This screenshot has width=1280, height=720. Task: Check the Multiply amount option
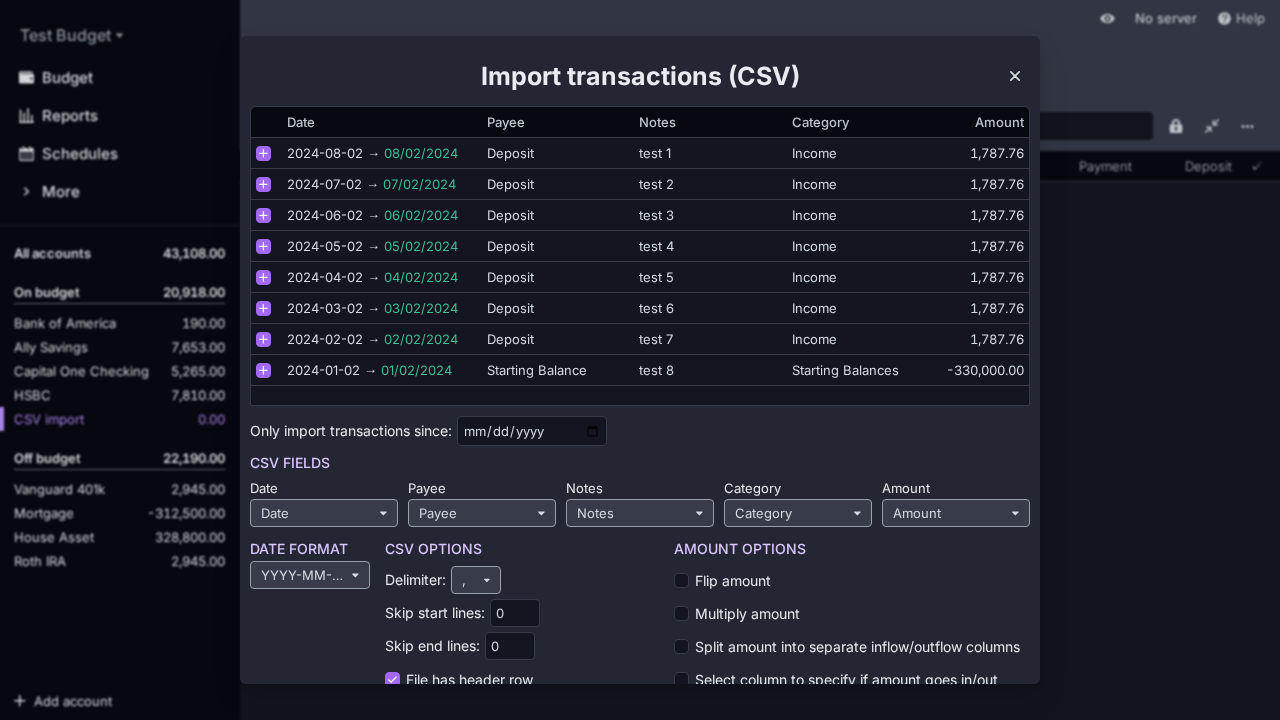(681, 614)
